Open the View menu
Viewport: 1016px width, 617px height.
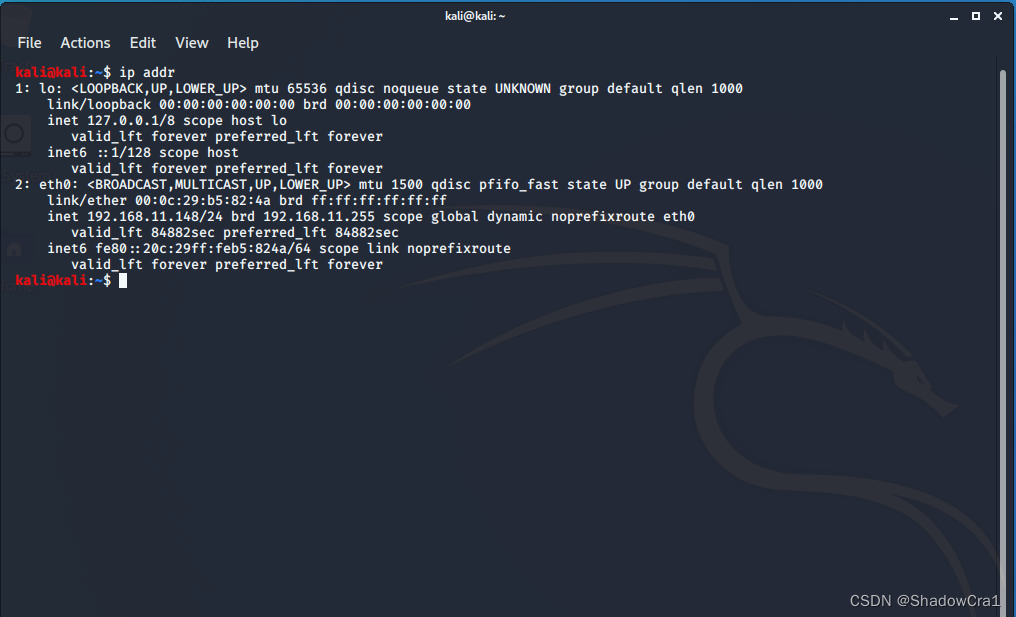coord(192,43)
